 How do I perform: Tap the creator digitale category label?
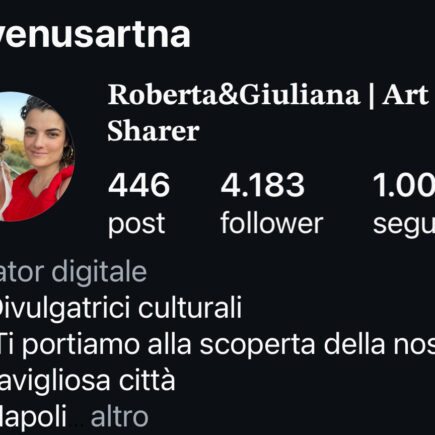pos(73,272)
